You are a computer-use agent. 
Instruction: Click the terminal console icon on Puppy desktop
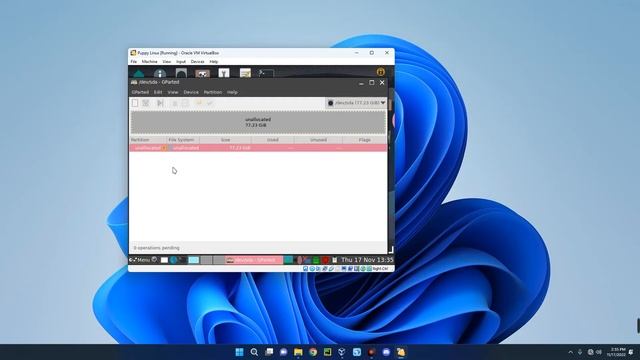[x=266, y=73]
